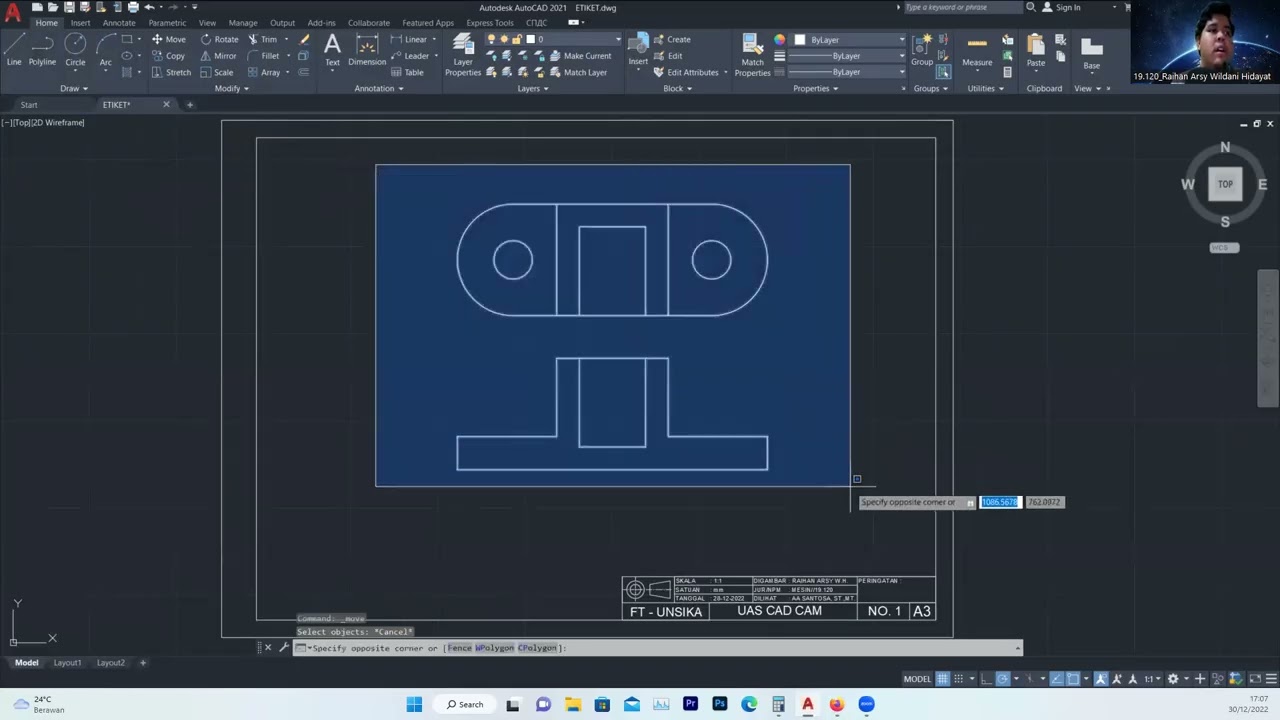The height and width of the screenshot is (720, 1280).
Task: Select the Circle tool
Action: click(x=75, y=50)
